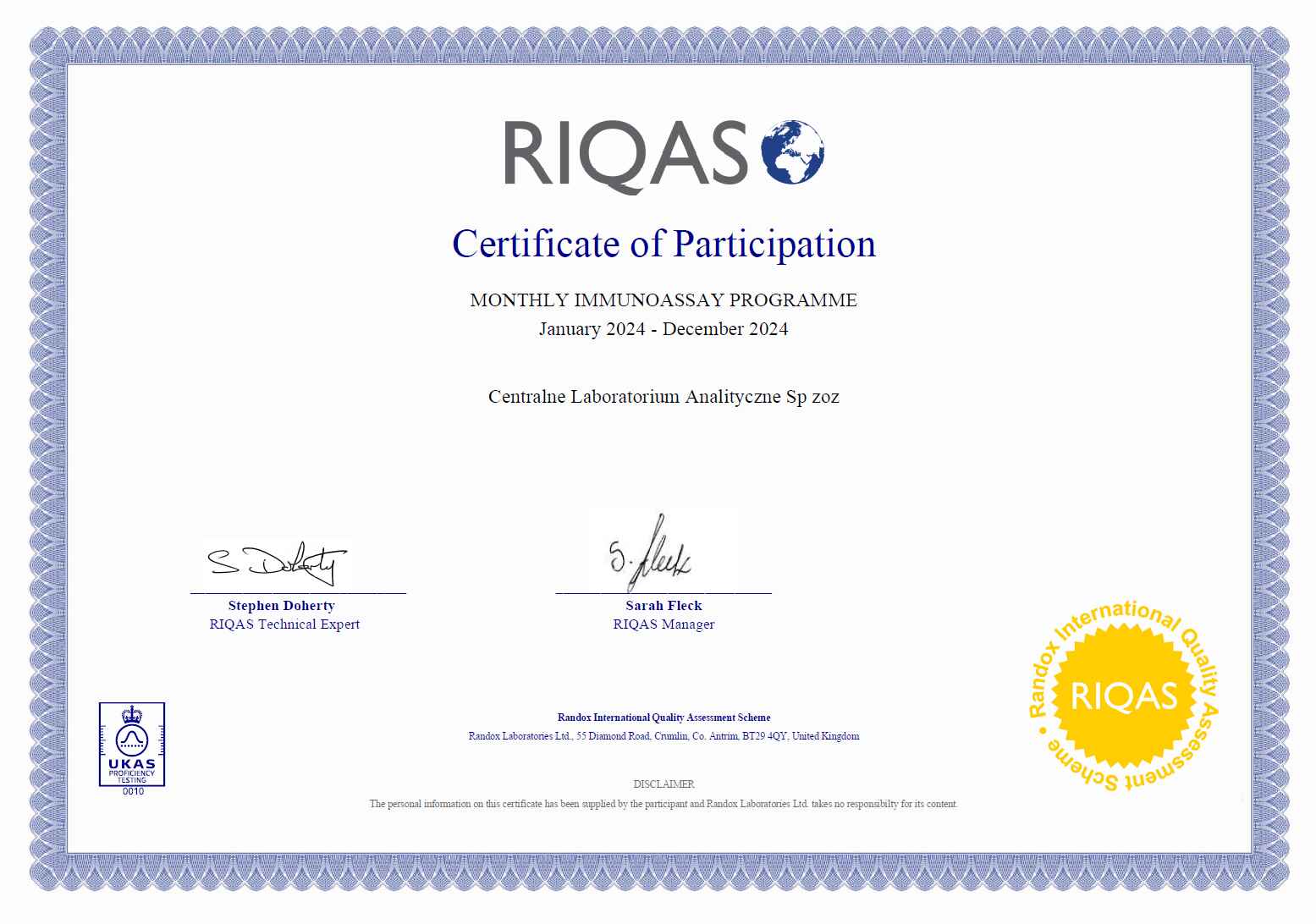Click the 'Certificate of Participation' heading

point(664,244)
